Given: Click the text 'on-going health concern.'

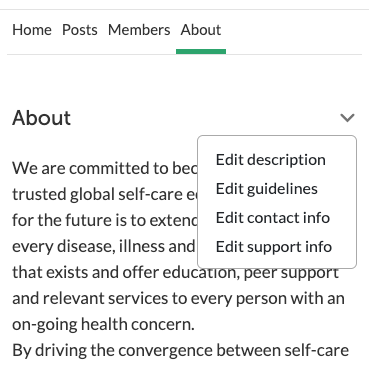Looking at the screenshot, I should click(x=103, y=324).
